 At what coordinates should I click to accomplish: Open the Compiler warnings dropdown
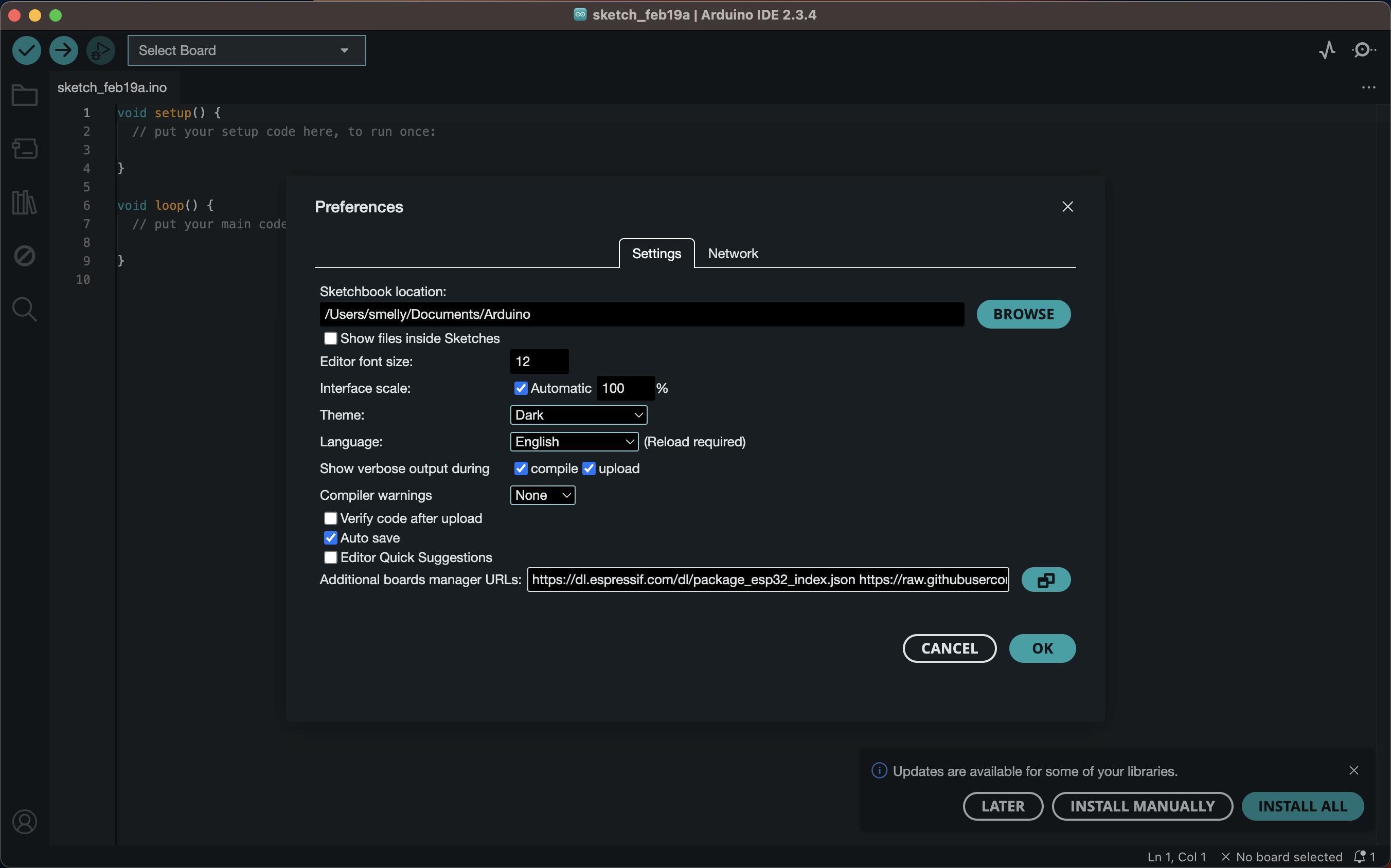(542, 495)
